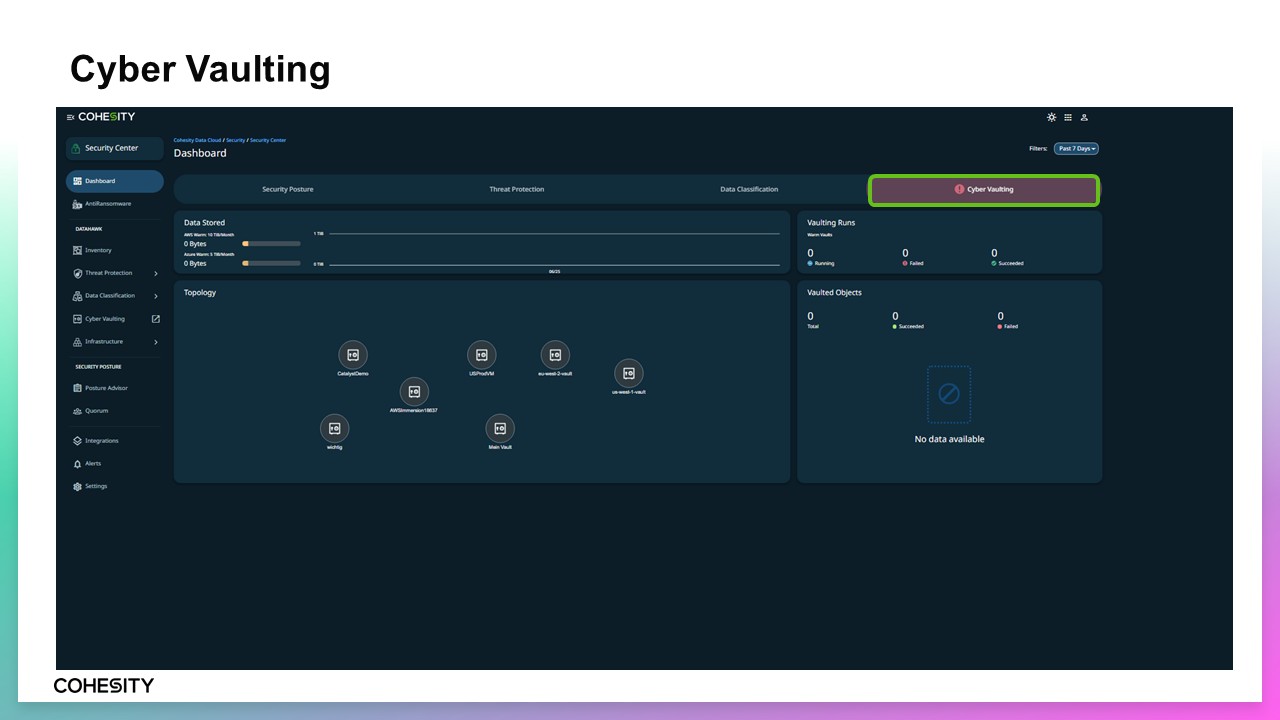Expand the Threat Protection chevron in the sidebar
Image resolution: width=1280 pixels, height=720 pixels.
point(156,273)
